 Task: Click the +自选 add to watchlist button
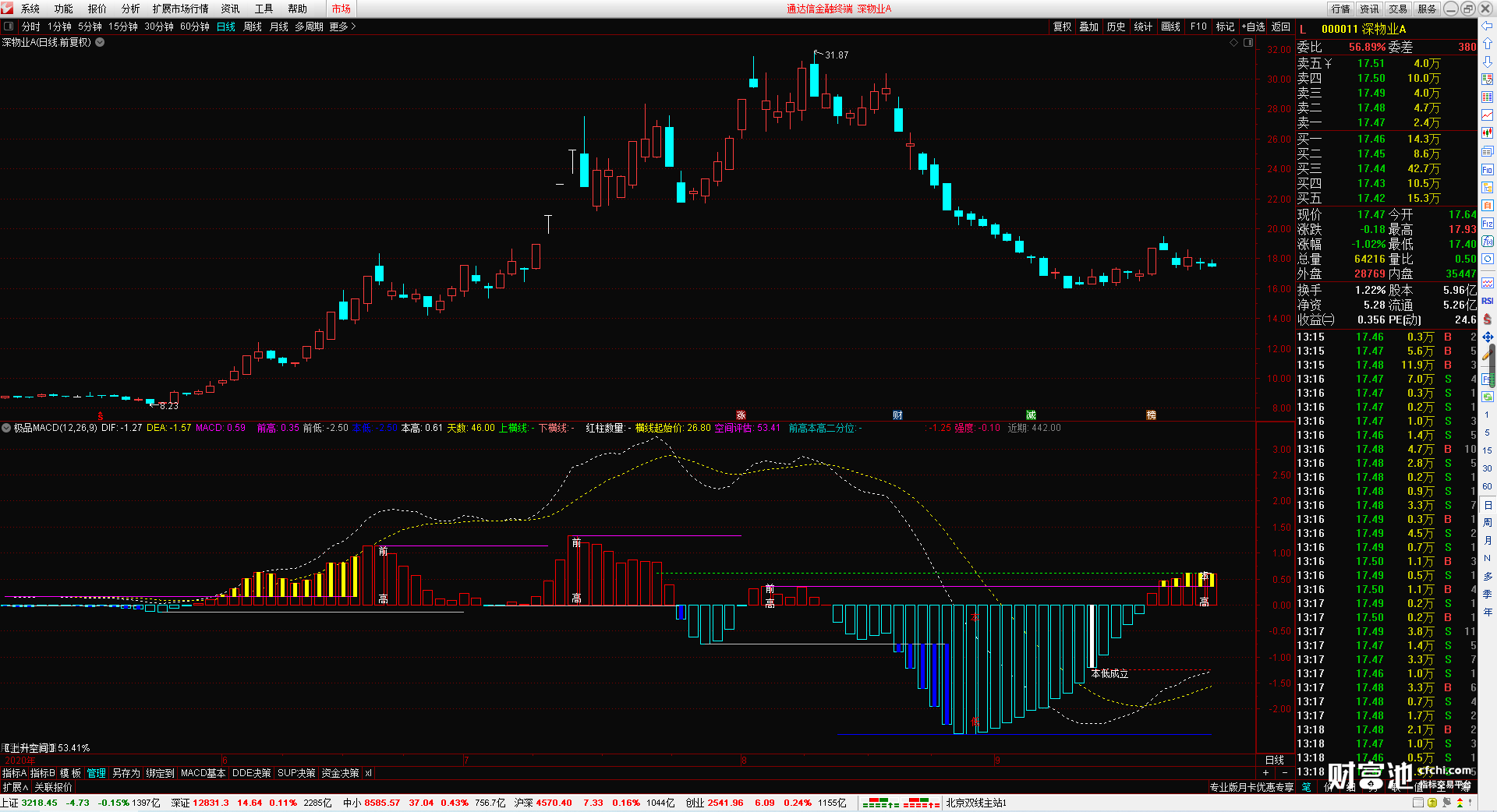point(1253,26)
